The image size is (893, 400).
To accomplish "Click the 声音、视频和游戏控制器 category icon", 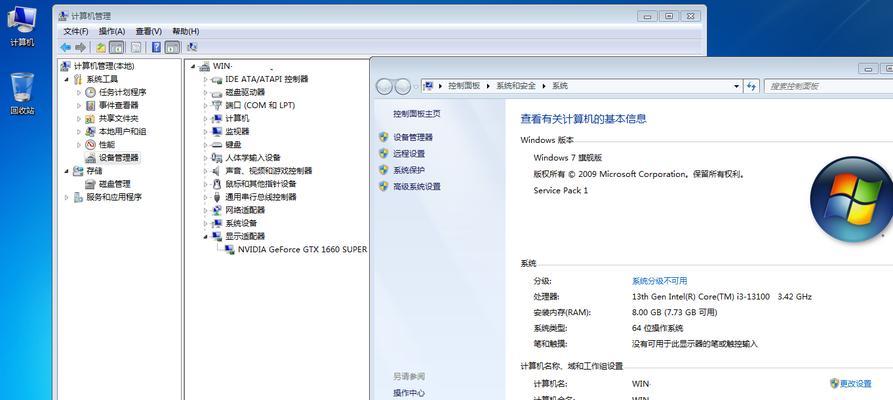I will [x=216, y=171].
